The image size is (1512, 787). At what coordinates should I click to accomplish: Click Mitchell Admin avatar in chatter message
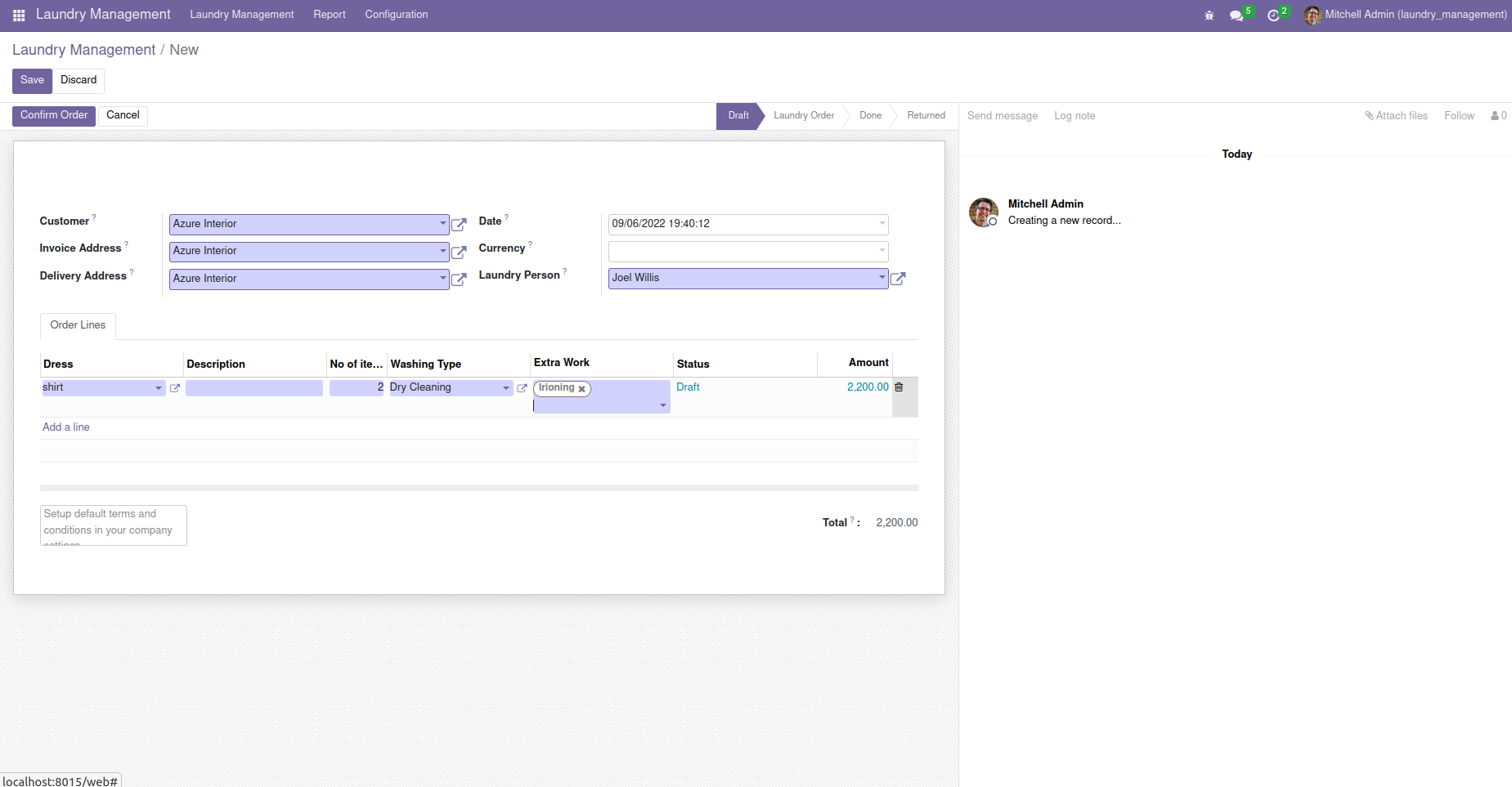984,212
